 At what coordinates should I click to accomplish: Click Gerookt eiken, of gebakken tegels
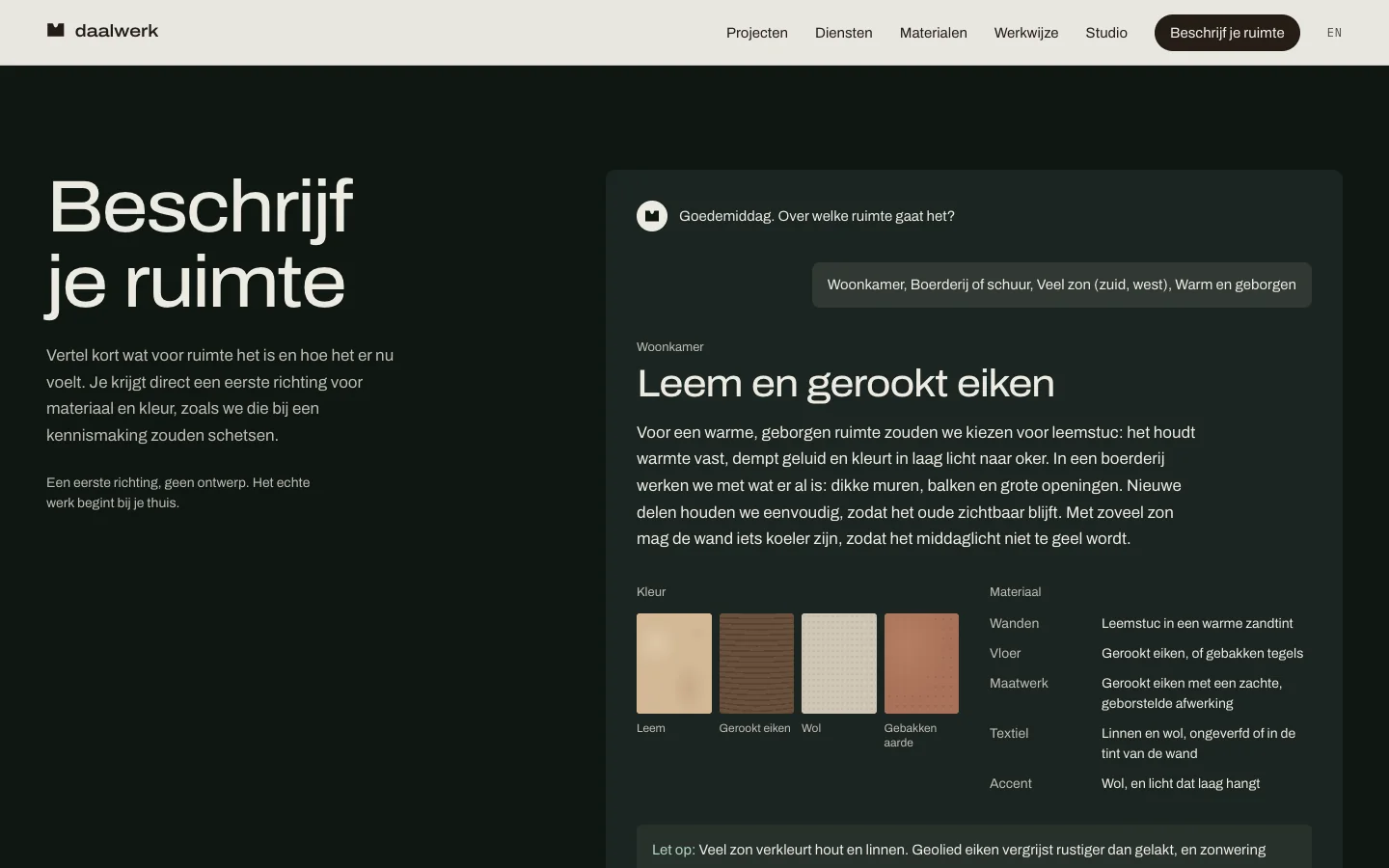[x=1202, y=654]
